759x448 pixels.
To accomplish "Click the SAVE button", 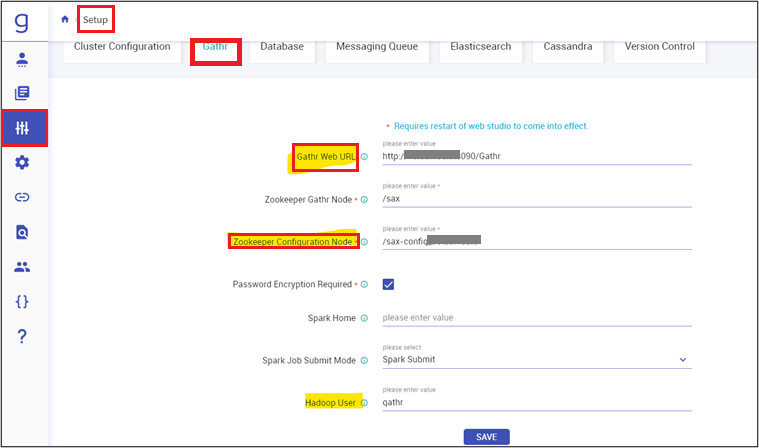I will (x=487, y=437).
